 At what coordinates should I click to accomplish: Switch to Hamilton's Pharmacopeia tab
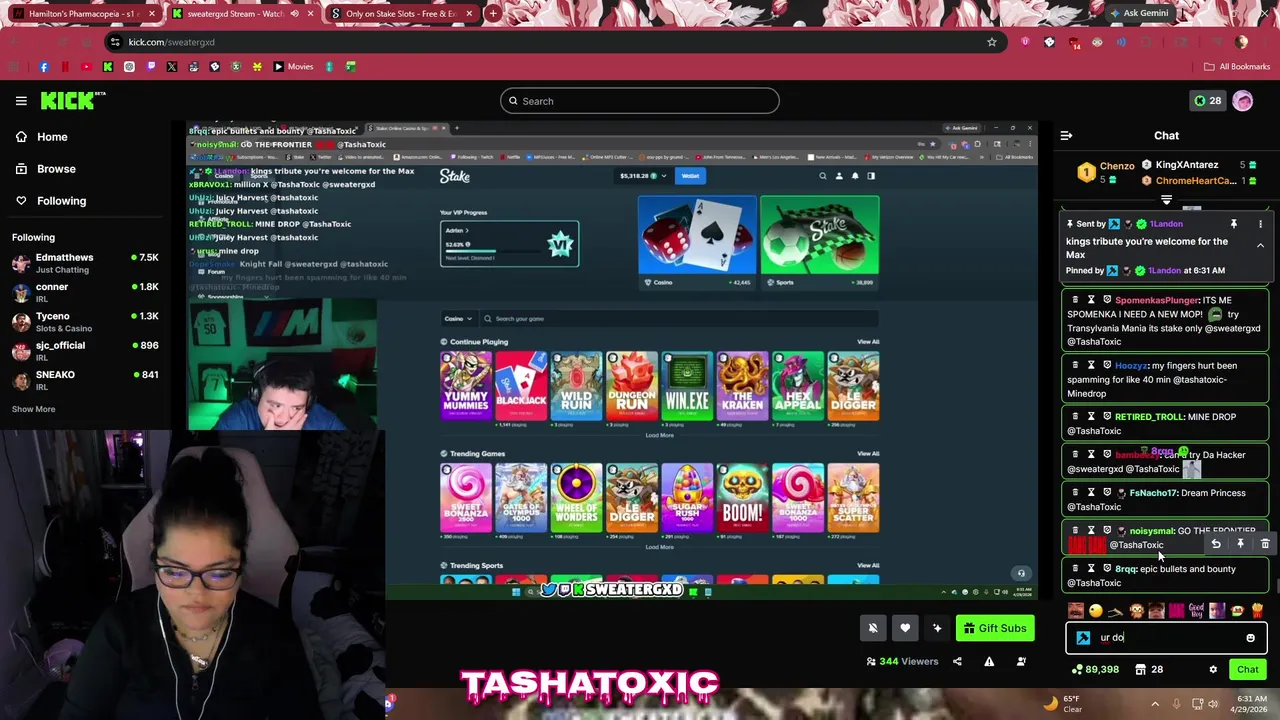click(x=83, y=14)
